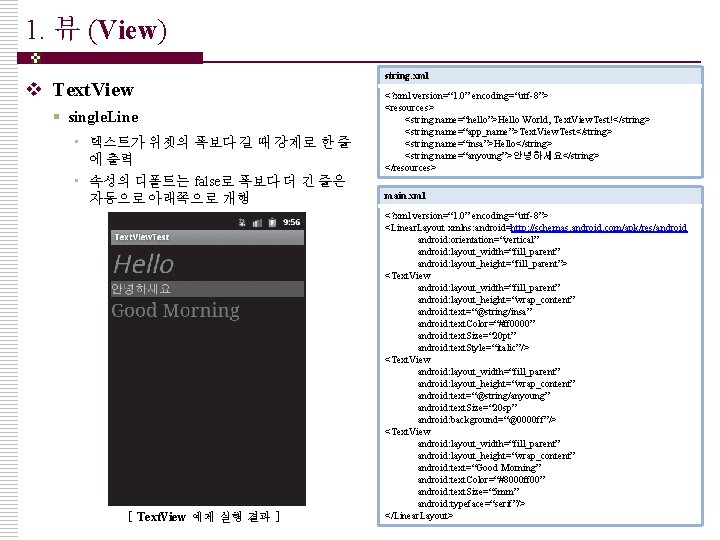Click the android:textColor="#8000ff00" line
Screen dimensions: 720x540
point(481,480)
